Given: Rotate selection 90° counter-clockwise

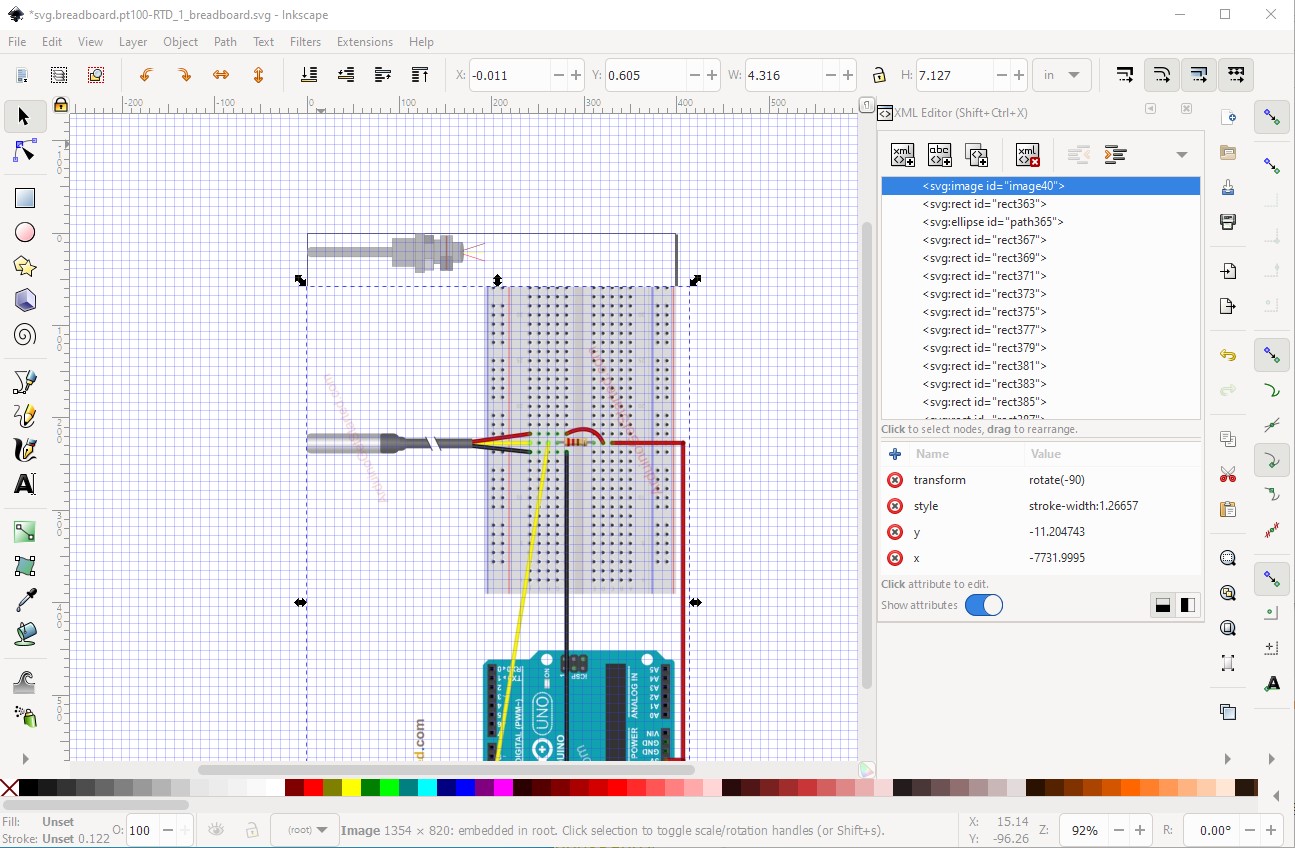Looking at the screenshot, I should (146, 75).
